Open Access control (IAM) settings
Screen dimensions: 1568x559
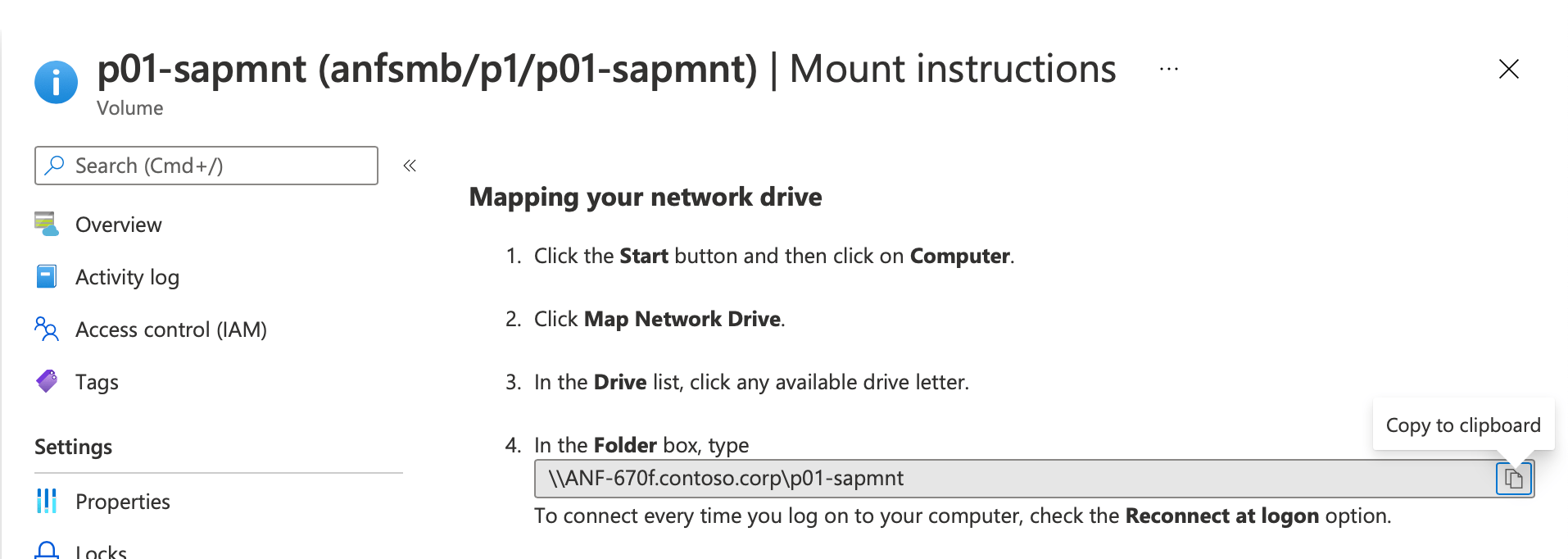pyautogui.click(x=170, y=329)
